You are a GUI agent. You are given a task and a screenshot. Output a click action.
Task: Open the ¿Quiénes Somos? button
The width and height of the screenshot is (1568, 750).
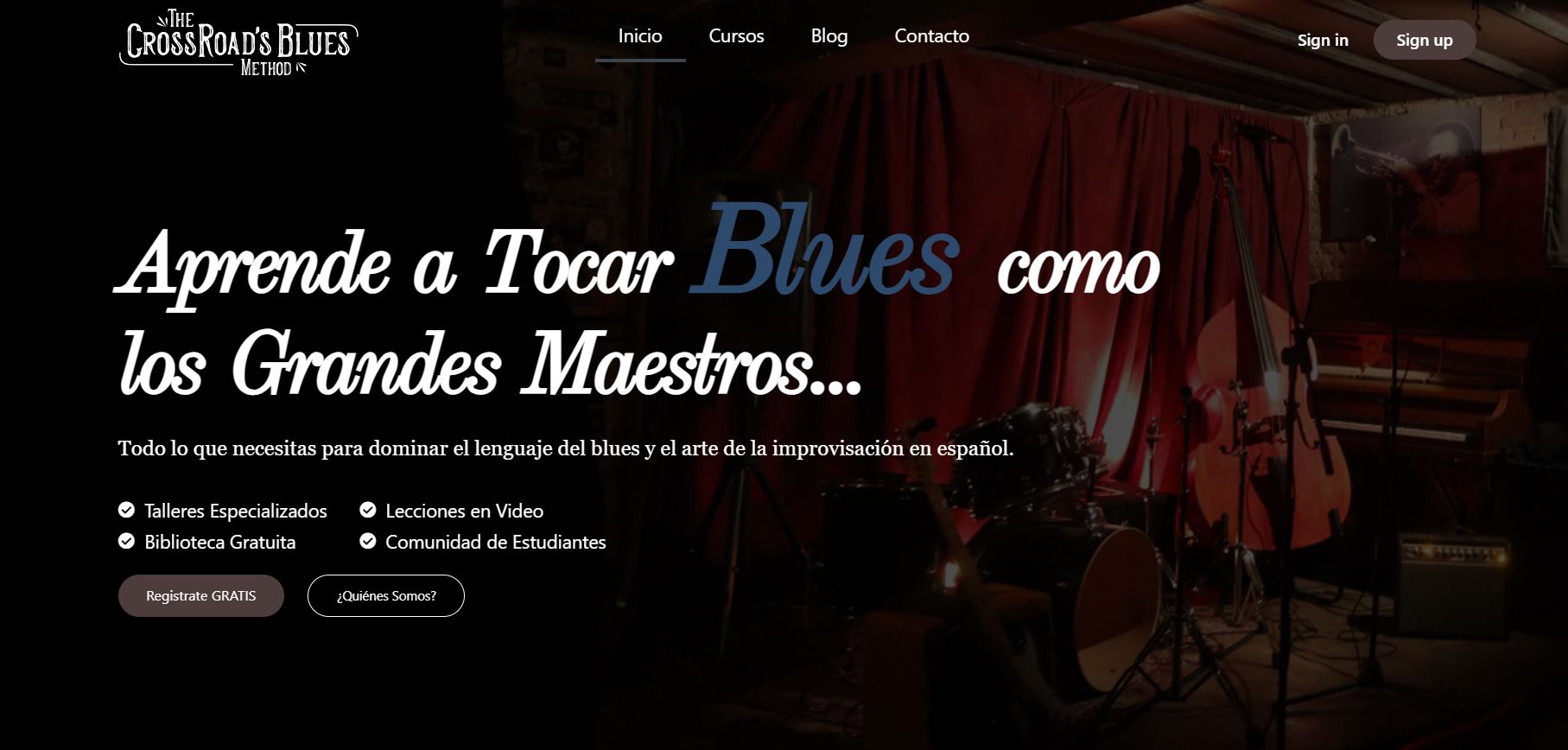pos(386,595)
